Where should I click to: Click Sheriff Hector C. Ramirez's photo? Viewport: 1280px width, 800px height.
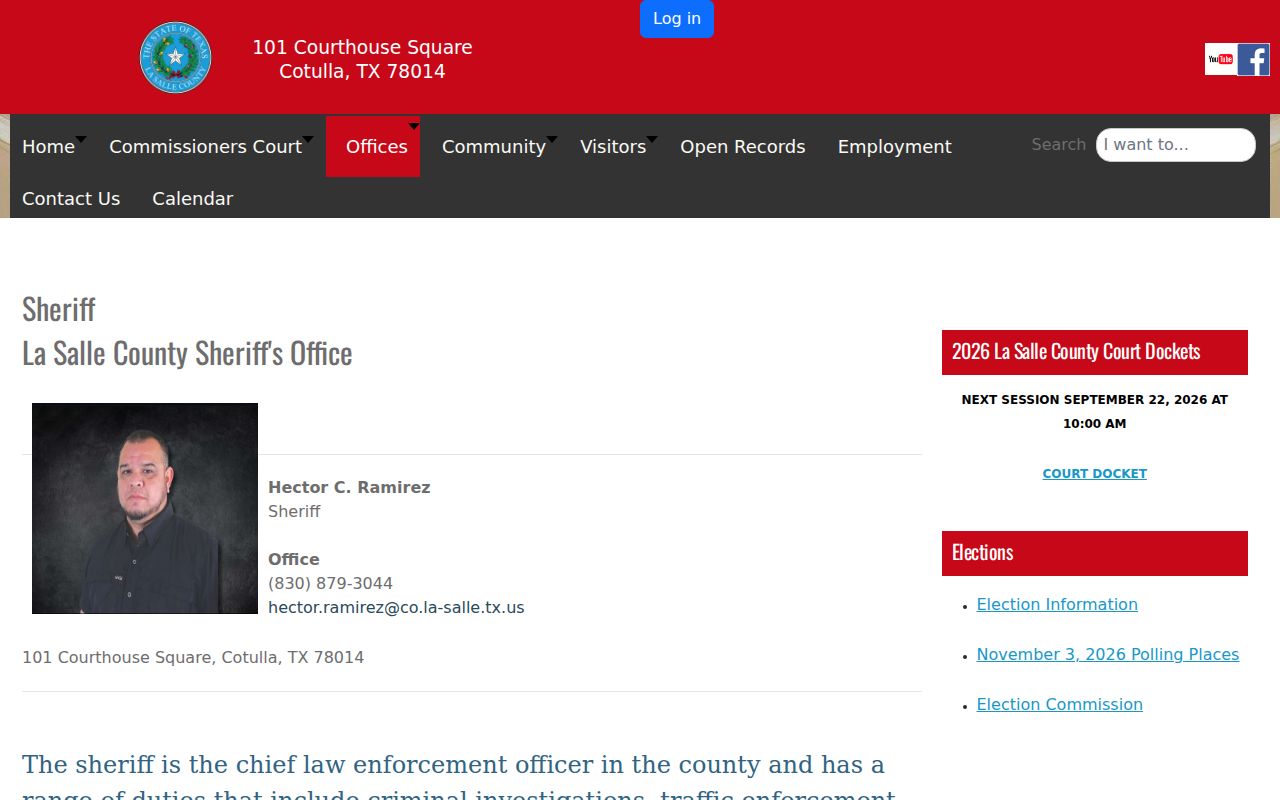point(145,508)
